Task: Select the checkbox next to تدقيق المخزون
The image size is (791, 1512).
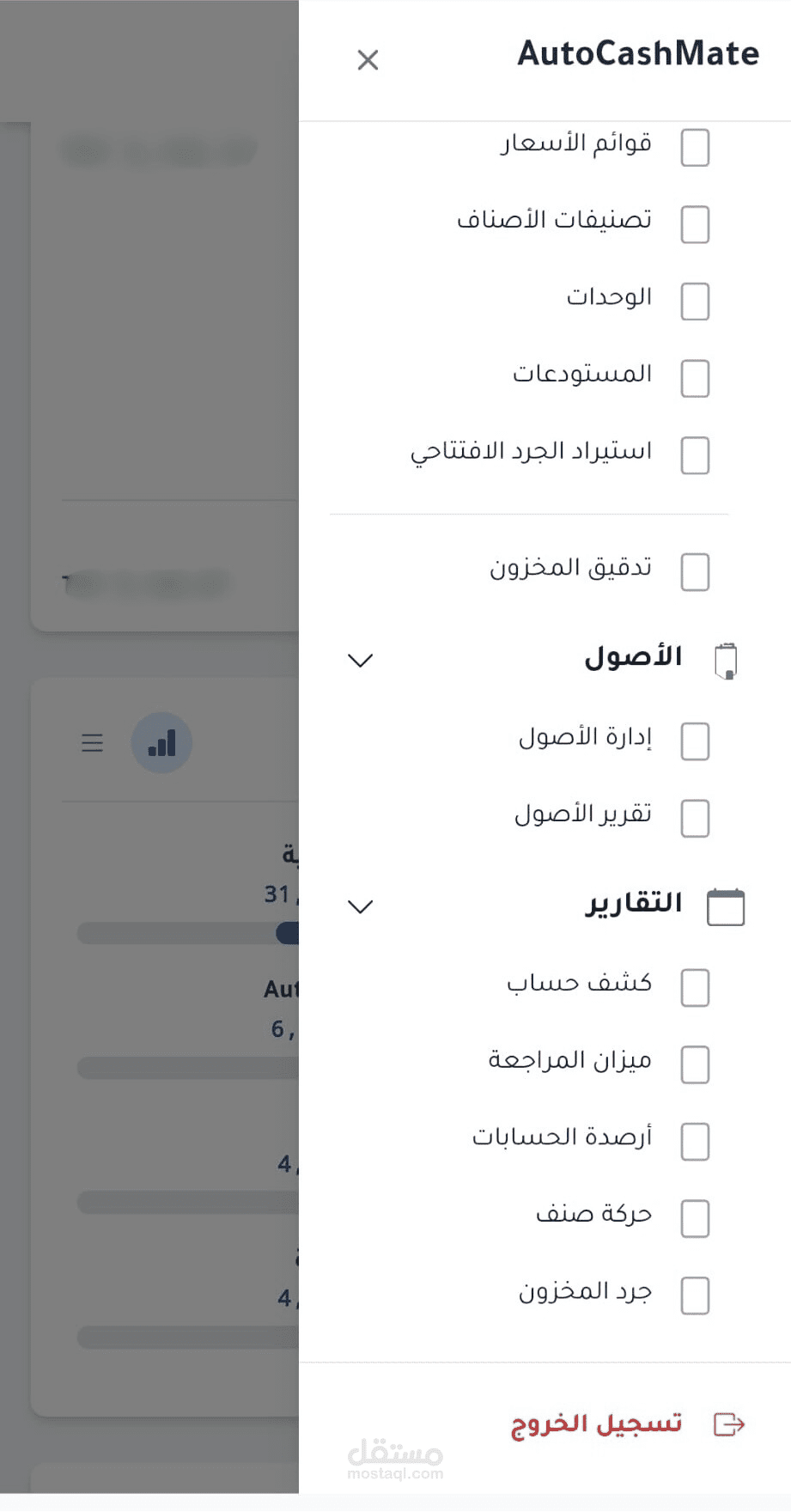Action: (x=695, y=572)
